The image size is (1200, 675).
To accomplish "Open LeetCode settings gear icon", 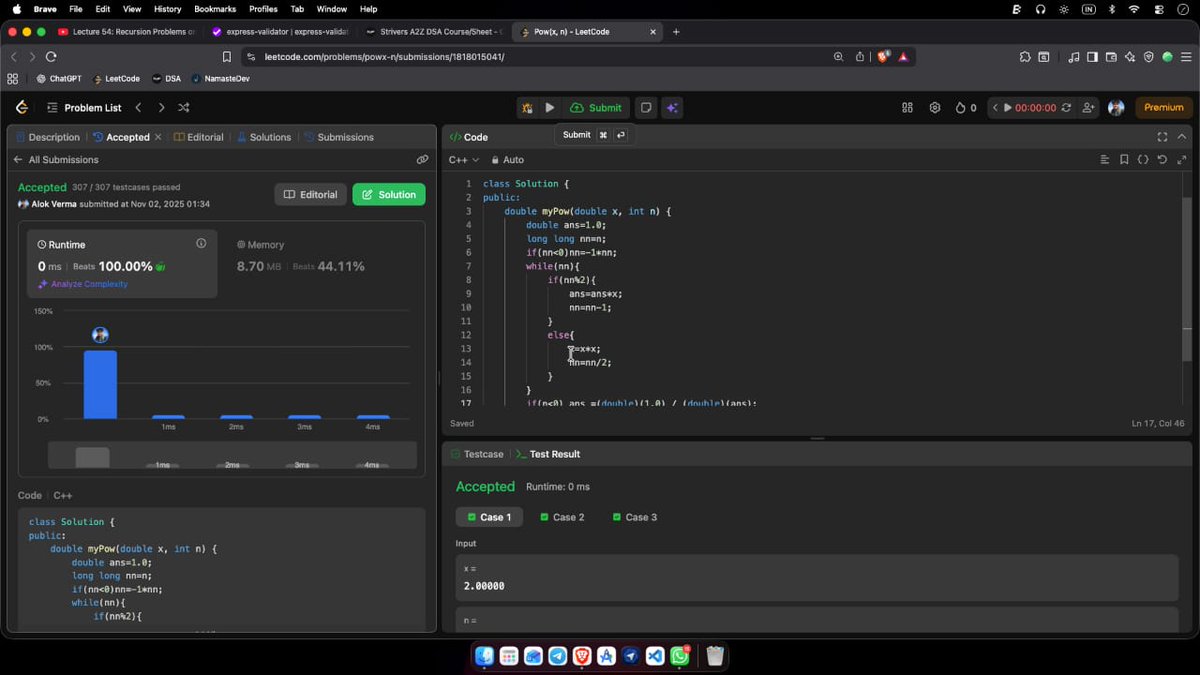I will [x=935, y=107].
